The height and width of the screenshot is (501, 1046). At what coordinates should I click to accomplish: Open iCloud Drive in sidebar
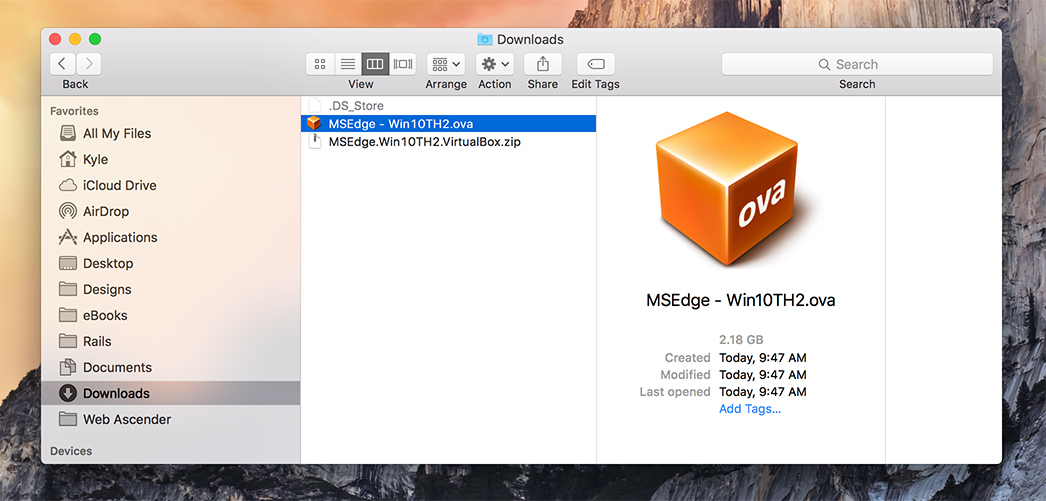173,185
